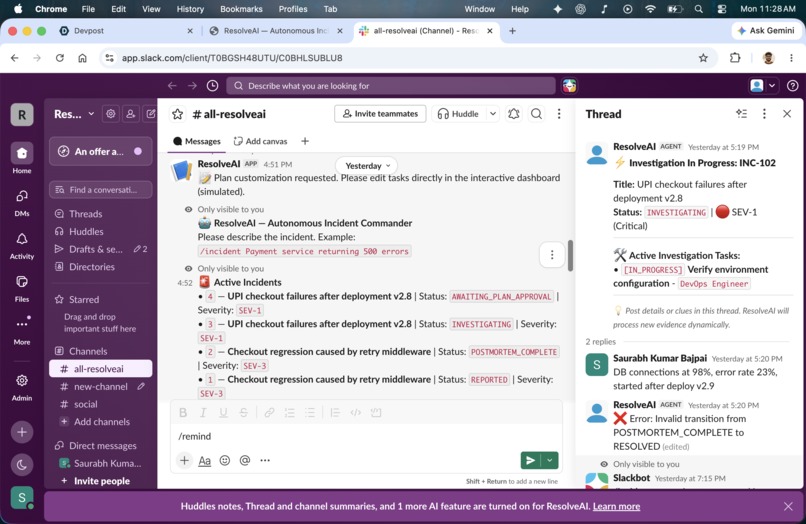The width and height of the screenshot is (806, 524).
Task: Mention someone with @ icon
Action: coord(245,460)
